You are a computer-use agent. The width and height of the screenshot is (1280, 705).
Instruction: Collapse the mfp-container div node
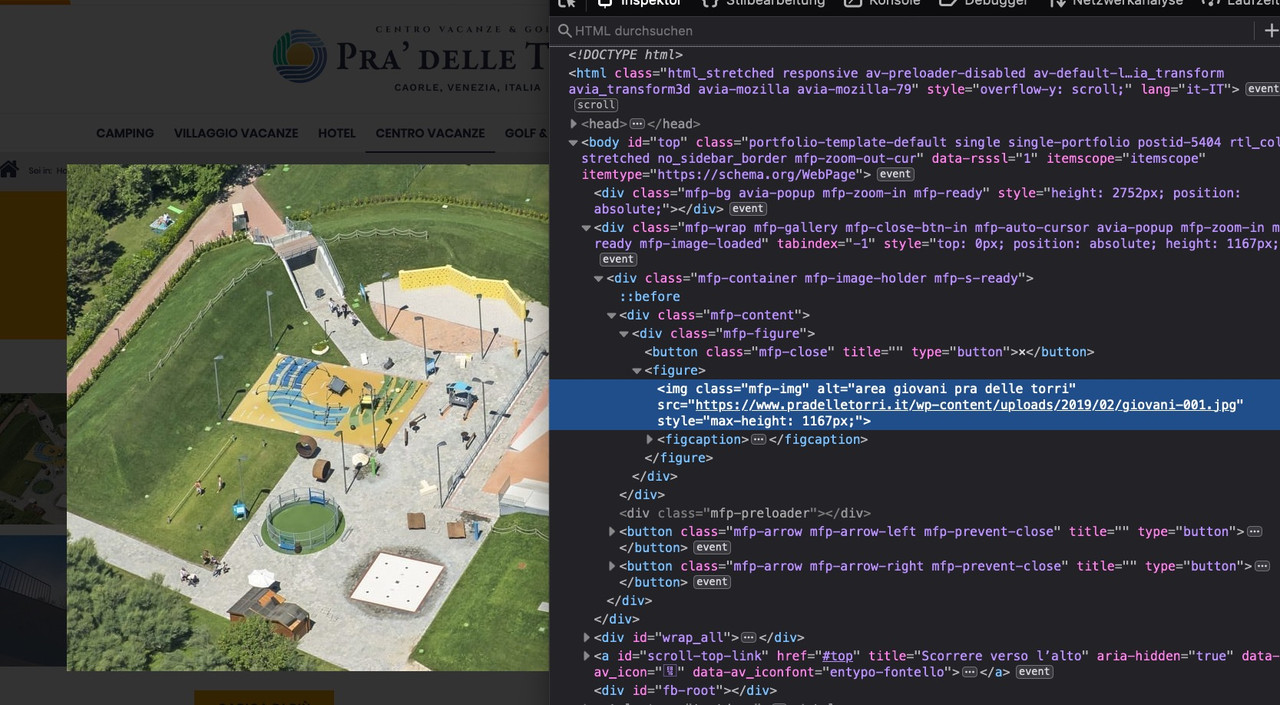[x=599, y=279]
